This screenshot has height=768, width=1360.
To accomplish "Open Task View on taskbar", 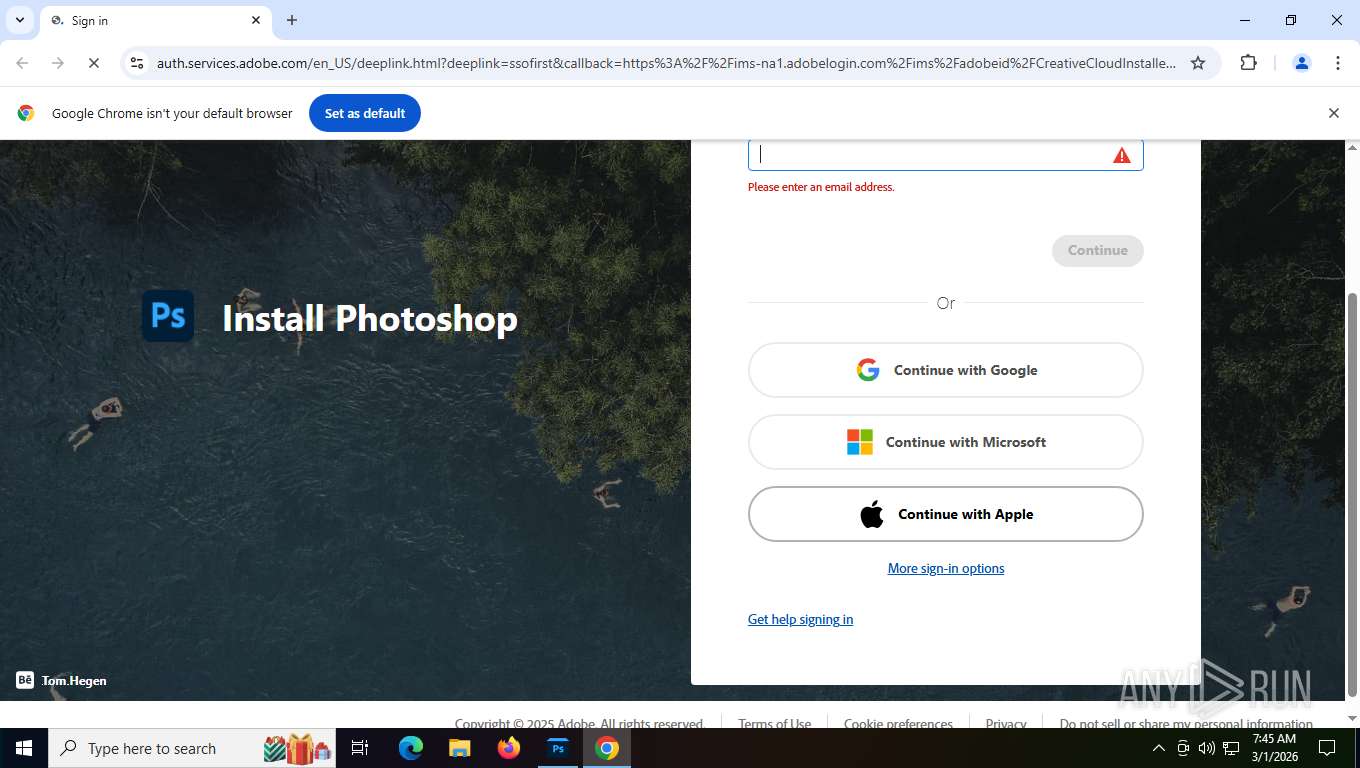I will coord(361,748).
